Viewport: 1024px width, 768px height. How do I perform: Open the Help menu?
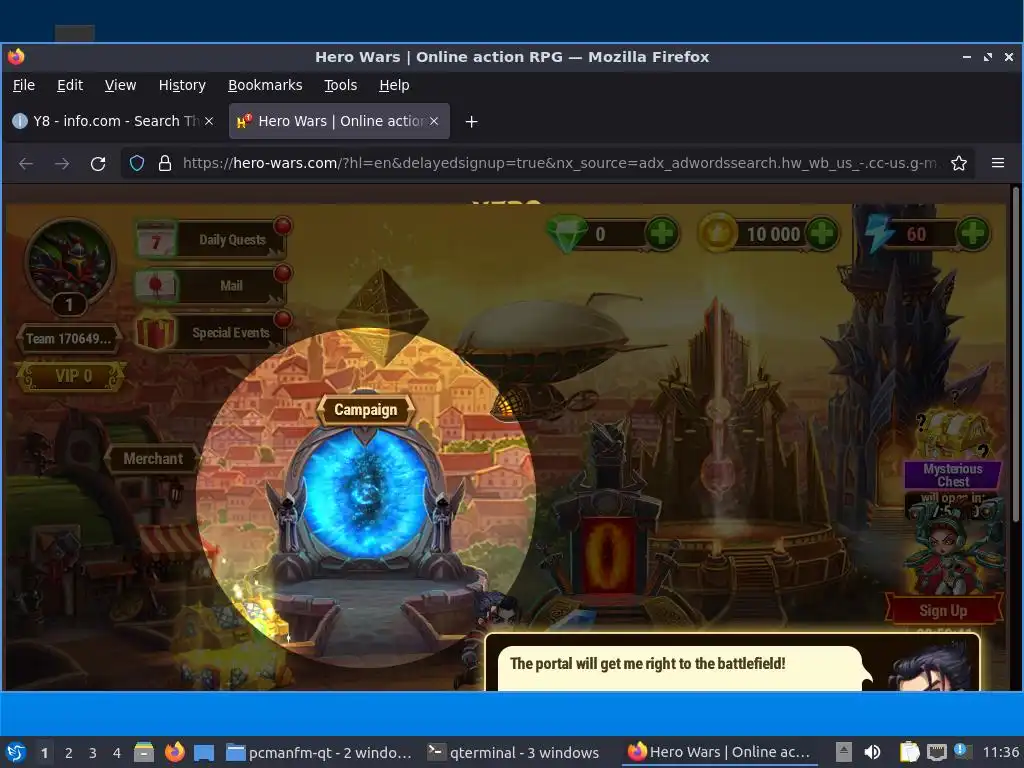click(x=394, y=85)
